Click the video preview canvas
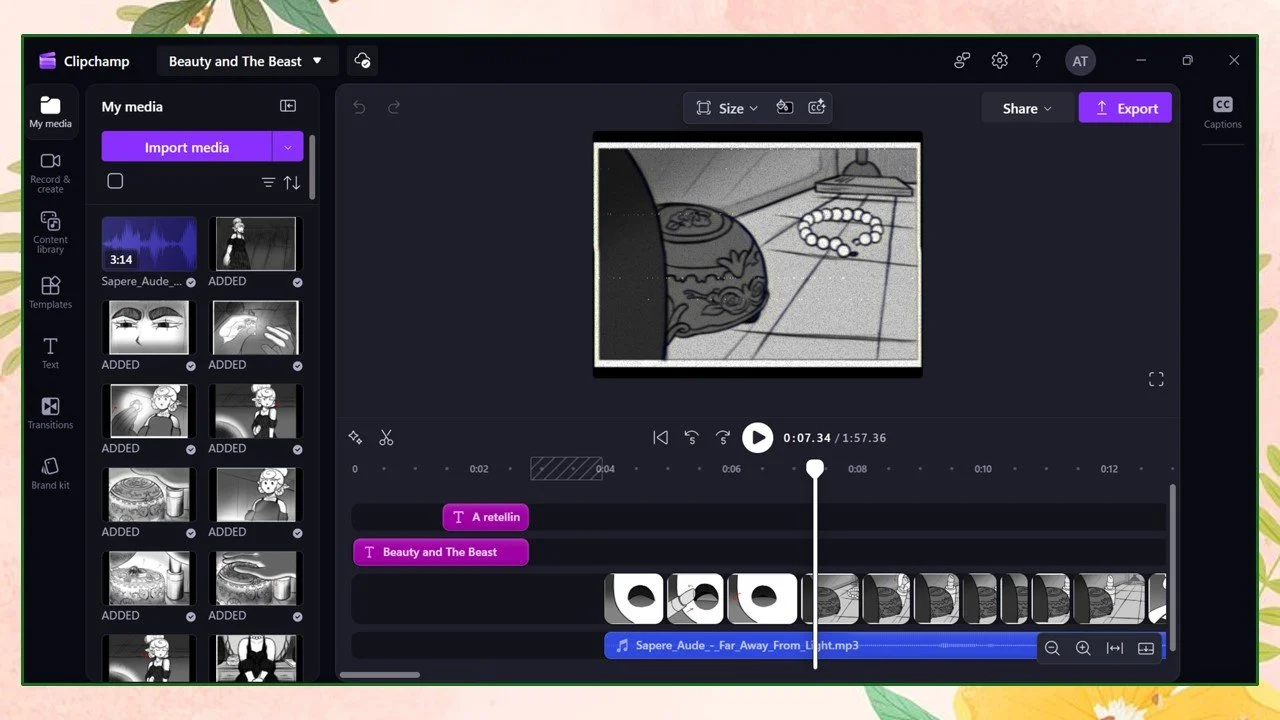Viewport: 1280px width, 720px height. [x=757, y=255]
